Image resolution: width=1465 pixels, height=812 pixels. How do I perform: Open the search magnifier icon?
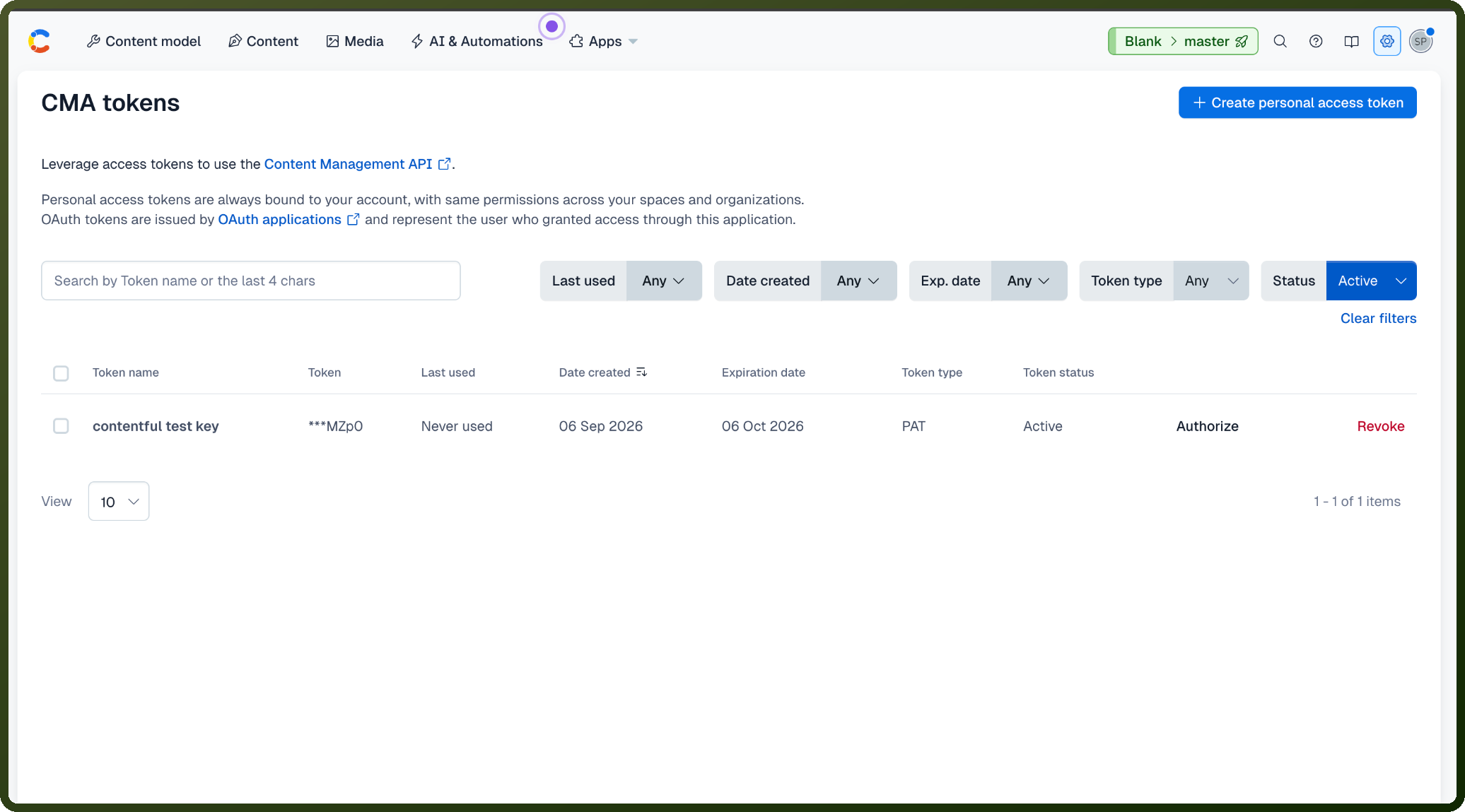point(1280,41)
